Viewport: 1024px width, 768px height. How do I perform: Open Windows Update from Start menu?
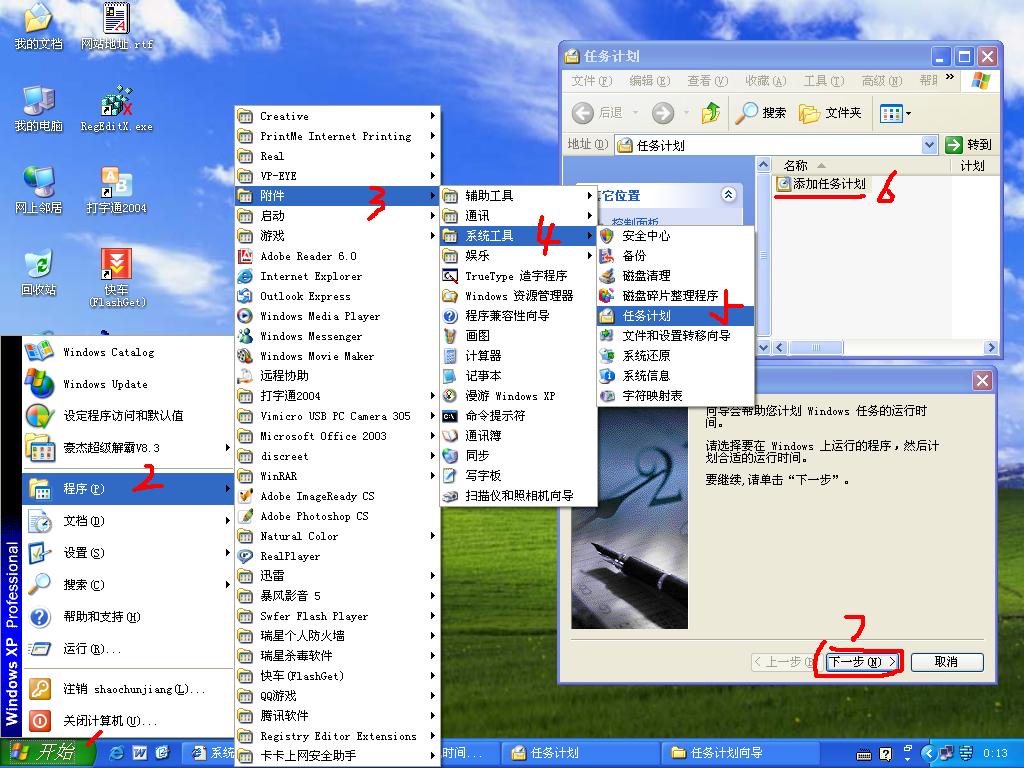pyautogui.click(x=128, y=384)
